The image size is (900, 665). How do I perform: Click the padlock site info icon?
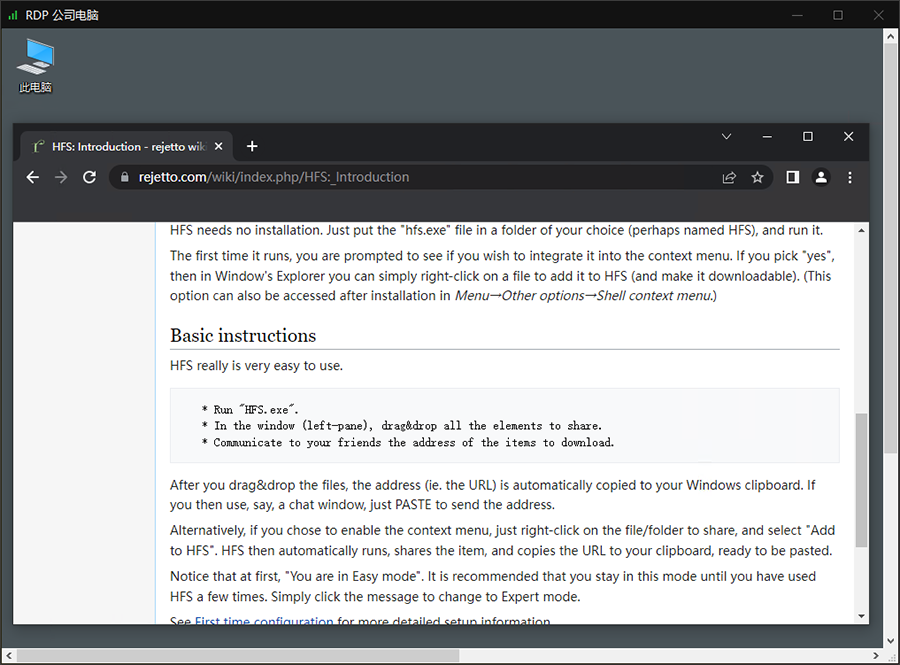click(x=125, y=177)
